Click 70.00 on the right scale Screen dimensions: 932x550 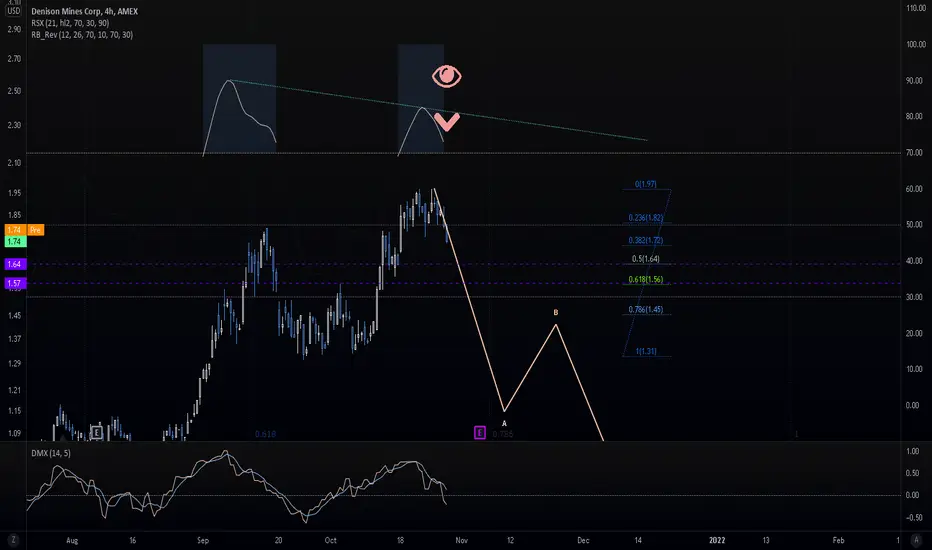(x=914, y=153)
